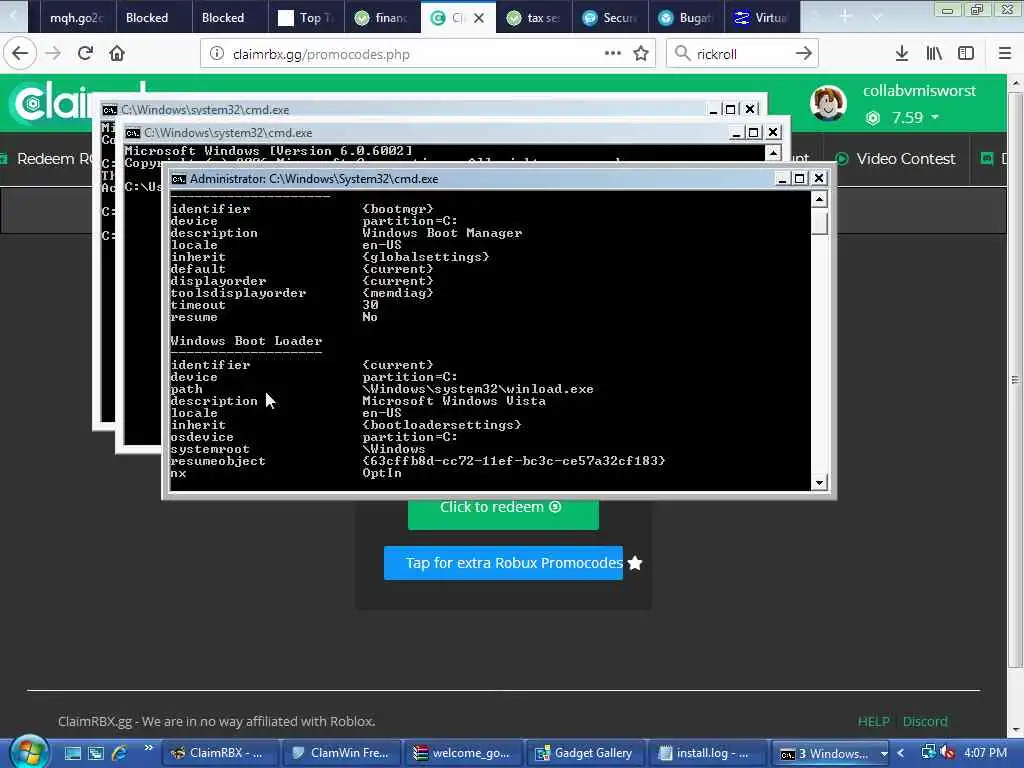1024x768 pixels.
Task: Go back to the previous page in browser
Action: 20,54
